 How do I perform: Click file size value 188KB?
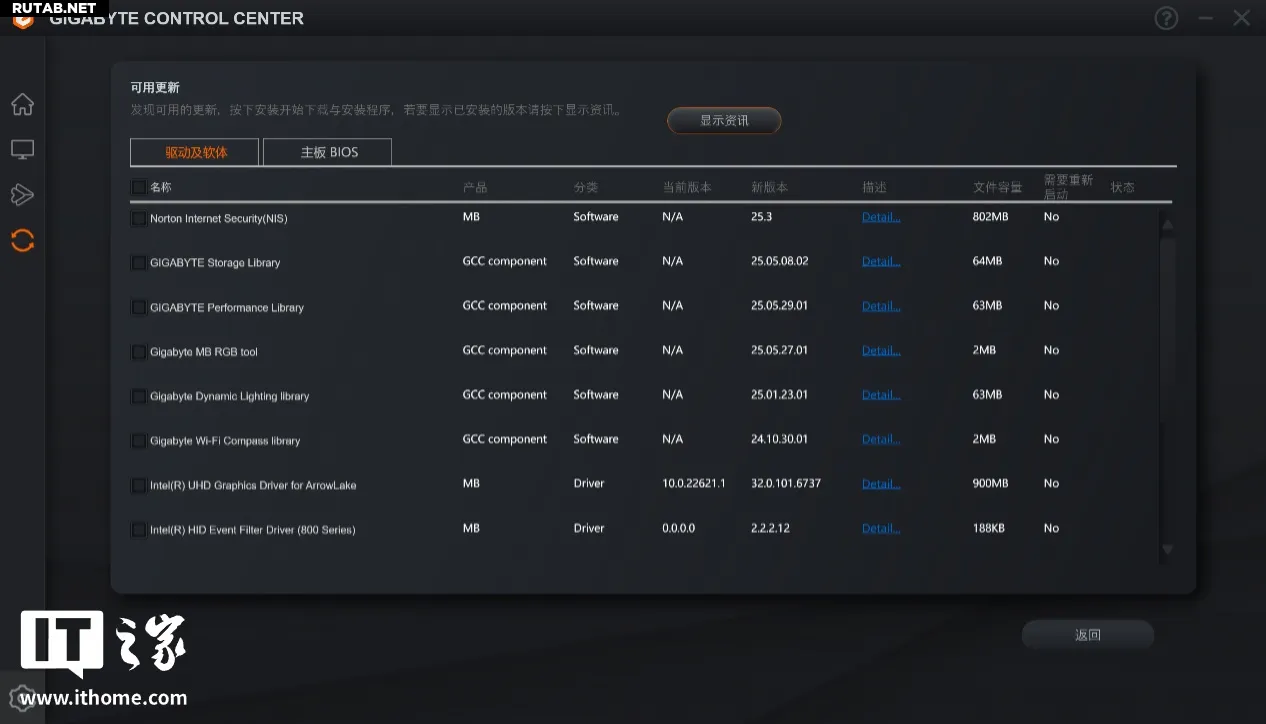[988, 528]
